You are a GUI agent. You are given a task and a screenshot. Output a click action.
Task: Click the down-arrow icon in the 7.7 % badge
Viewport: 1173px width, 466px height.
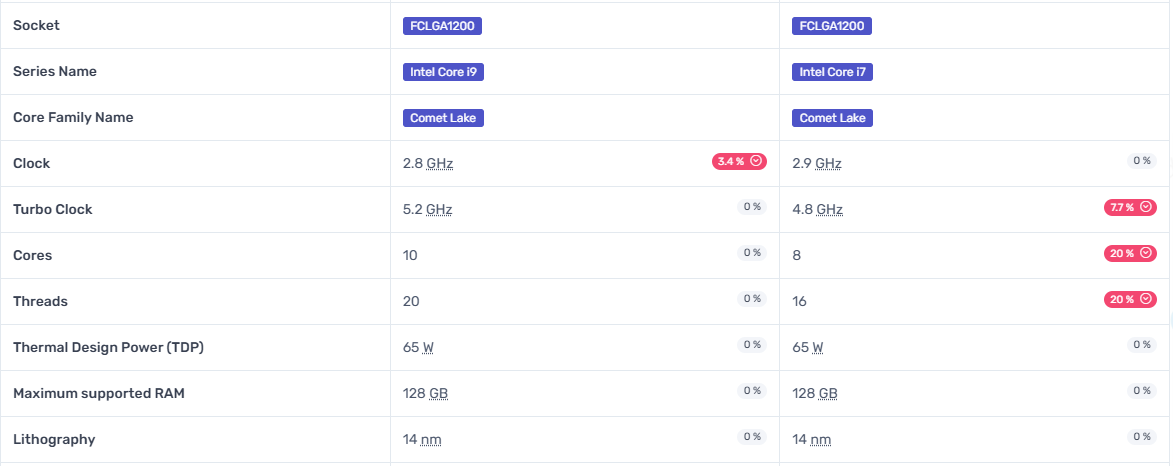1147,207
